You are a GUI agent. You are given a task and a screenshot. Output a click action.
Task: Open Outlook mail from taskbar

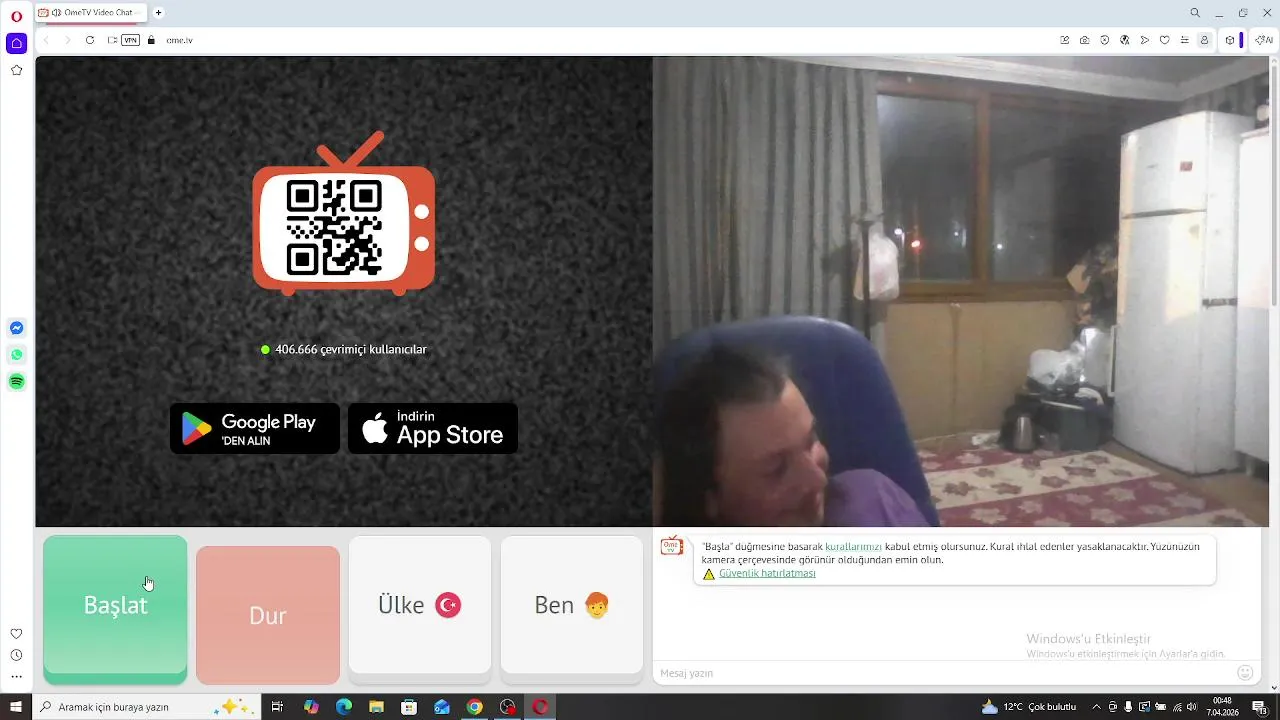click(x=442, y=707)
